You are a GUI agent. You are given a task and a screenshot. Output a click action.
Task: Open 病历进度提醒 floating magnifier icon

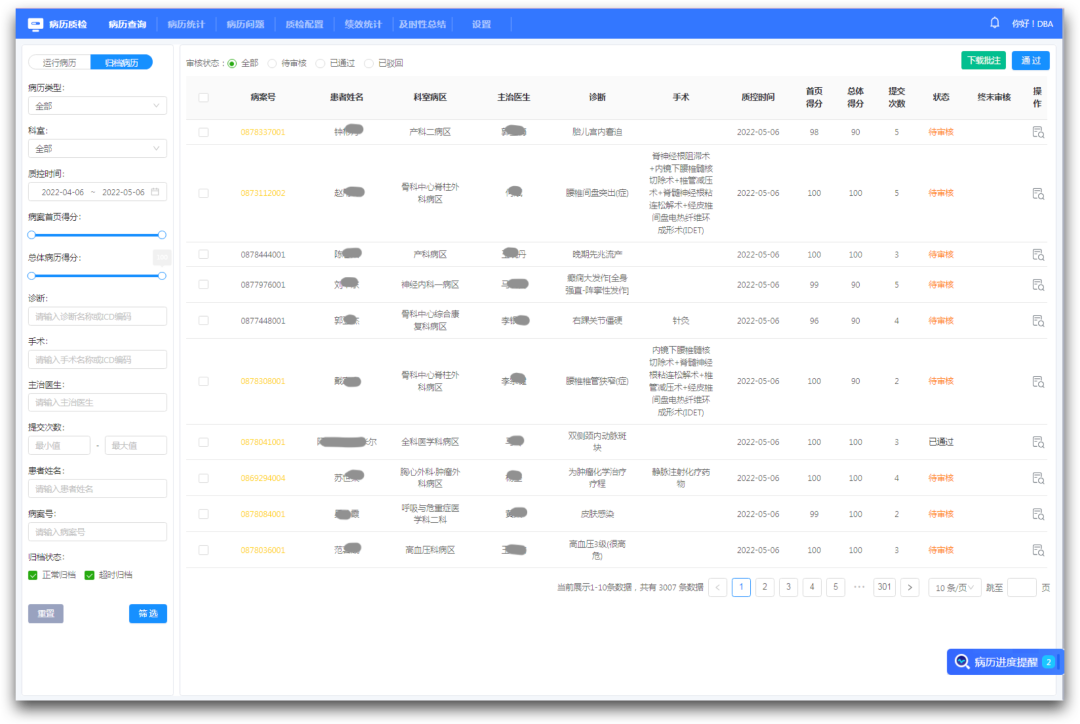[962, 662]
